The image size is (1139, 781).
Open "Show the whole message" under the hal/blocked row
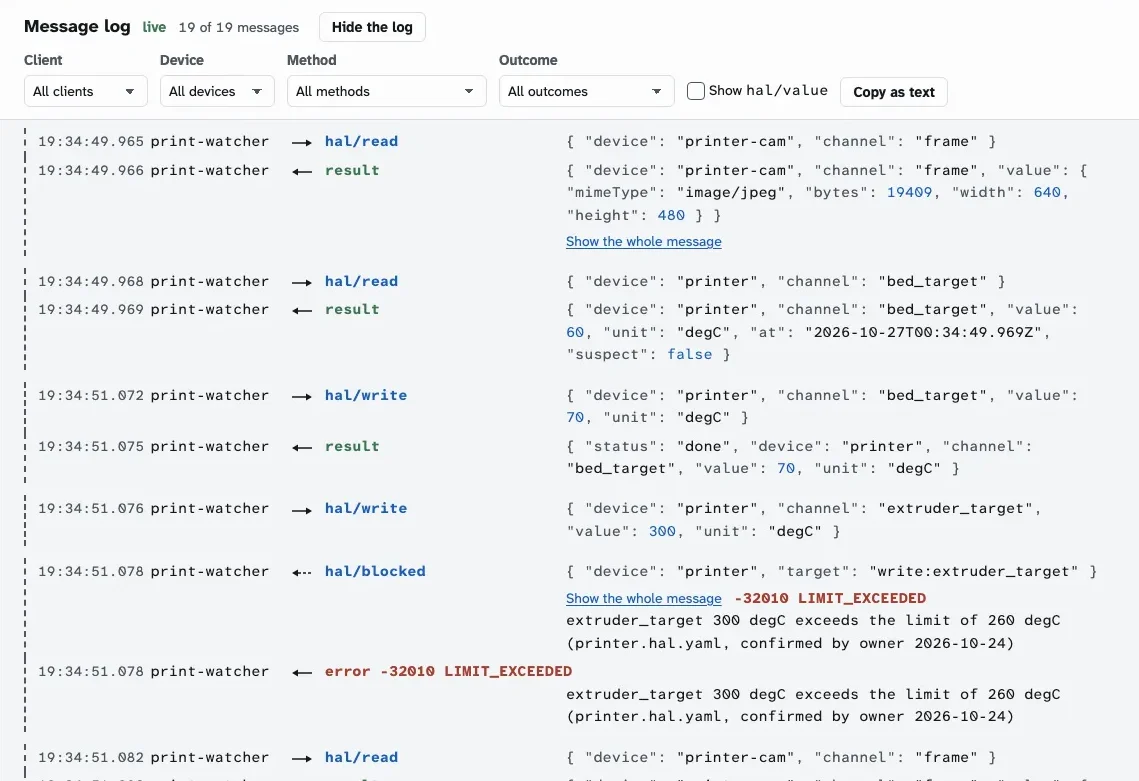tap(644, 598)
